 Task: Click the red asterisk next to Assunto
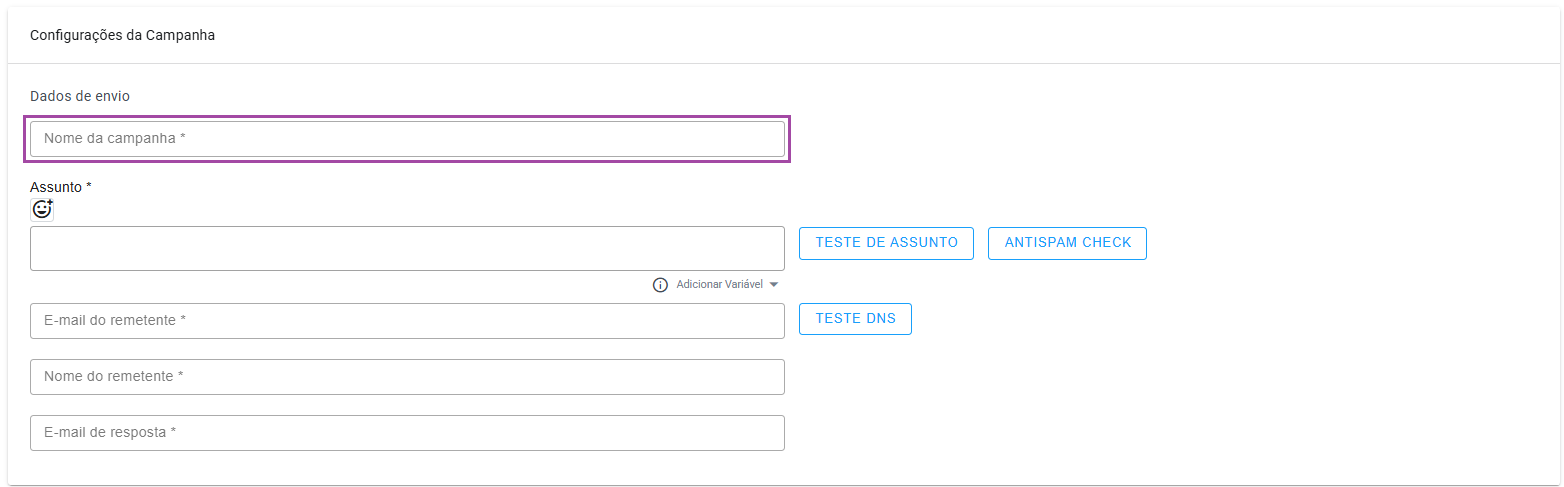(x=89, y=186)
